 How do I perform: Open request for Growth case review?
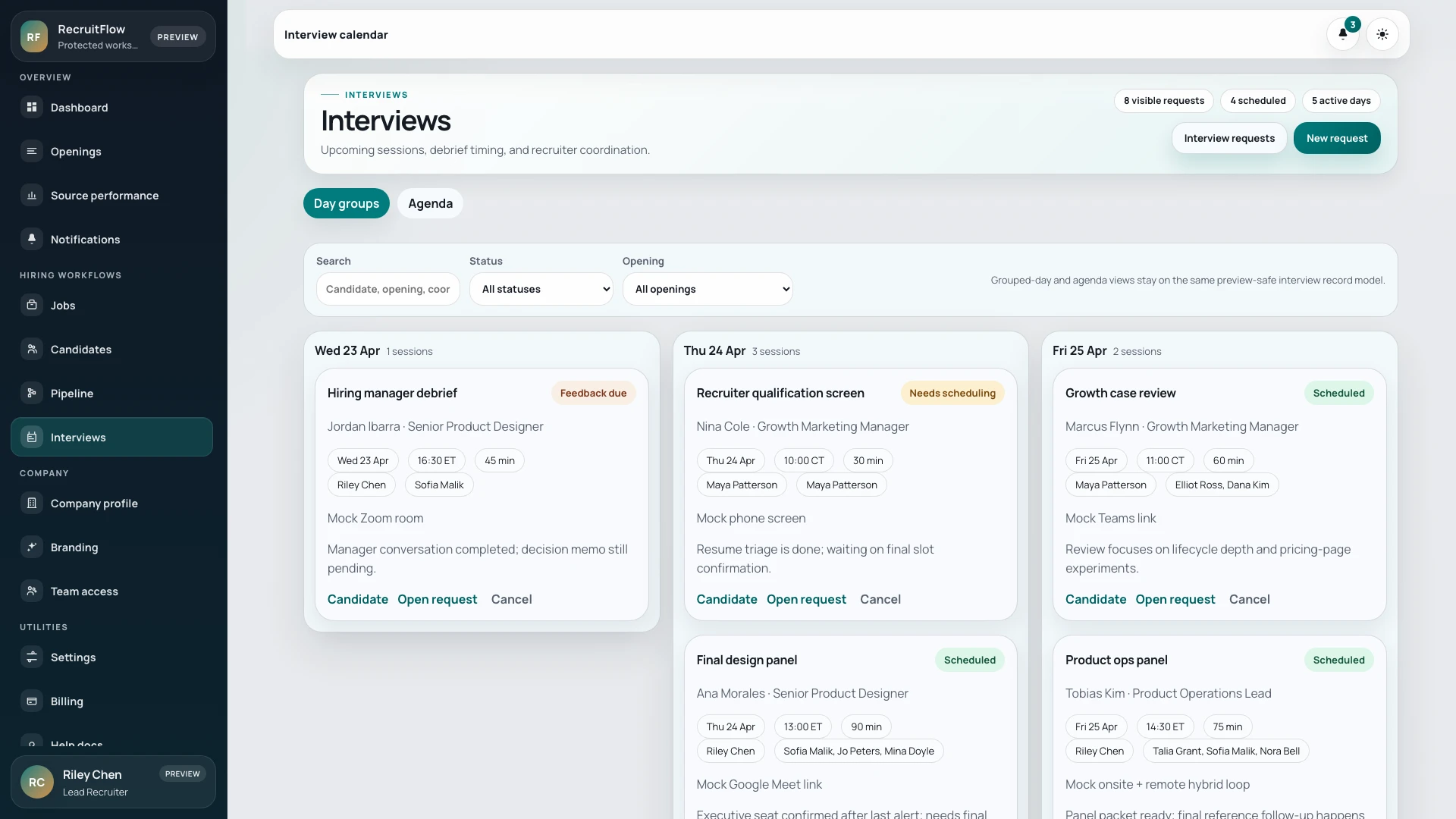pos(1175,599)
